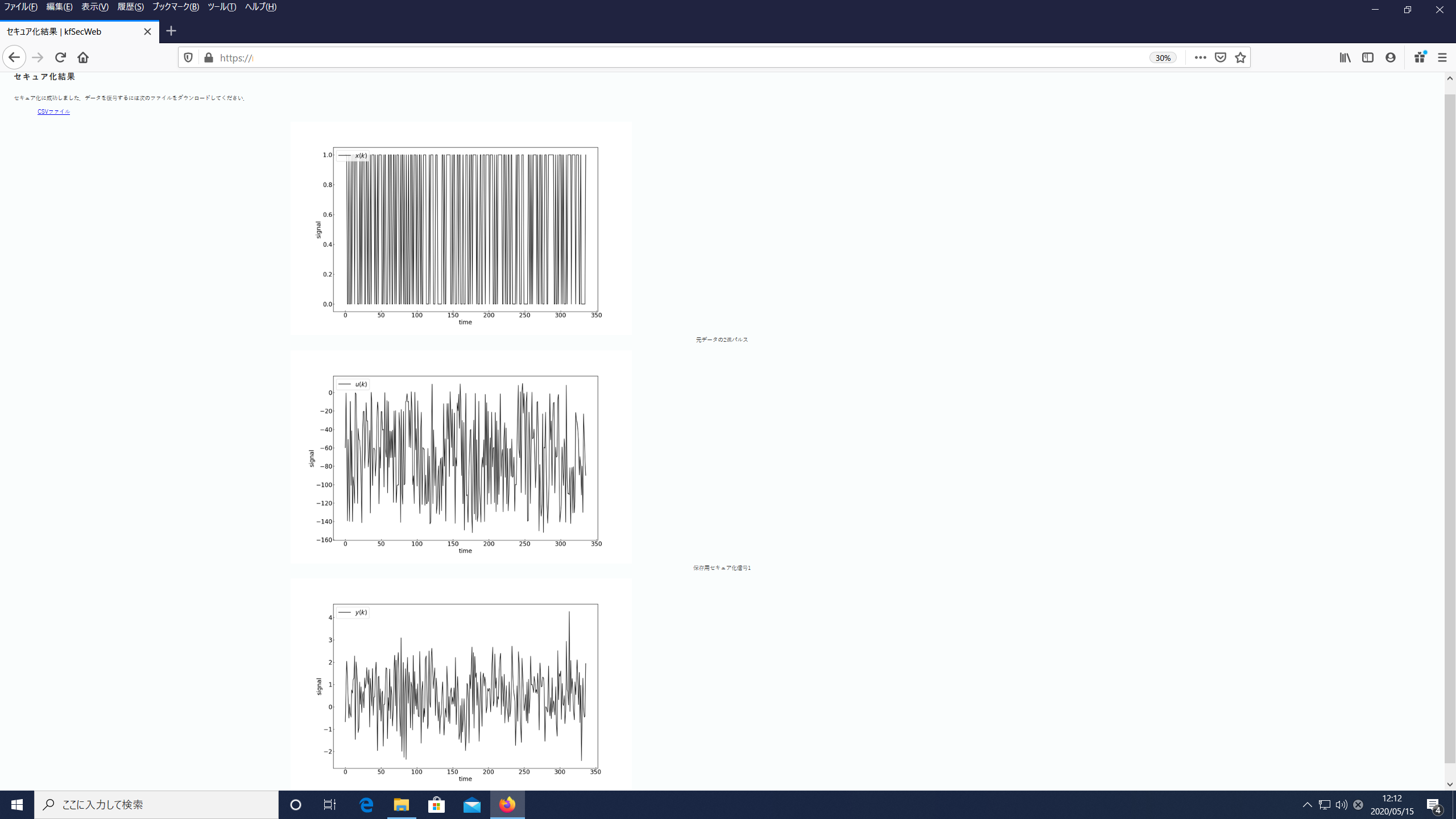Screen dimensions: 1456x819
Task: Go to the Firefox home page
Action: tap(83, 57)
